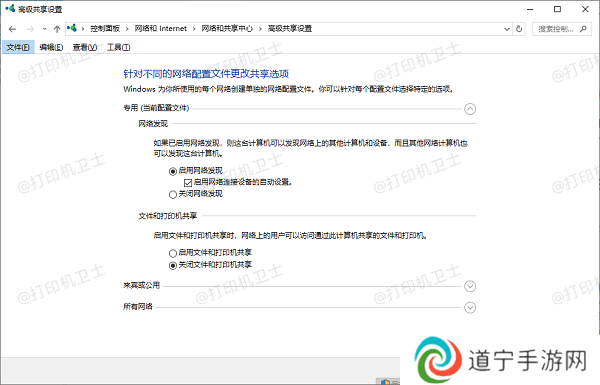The height and width of the screenshot is (385, 600).
Task: Go back with the back arrow
Action: (x=12, y=29)
